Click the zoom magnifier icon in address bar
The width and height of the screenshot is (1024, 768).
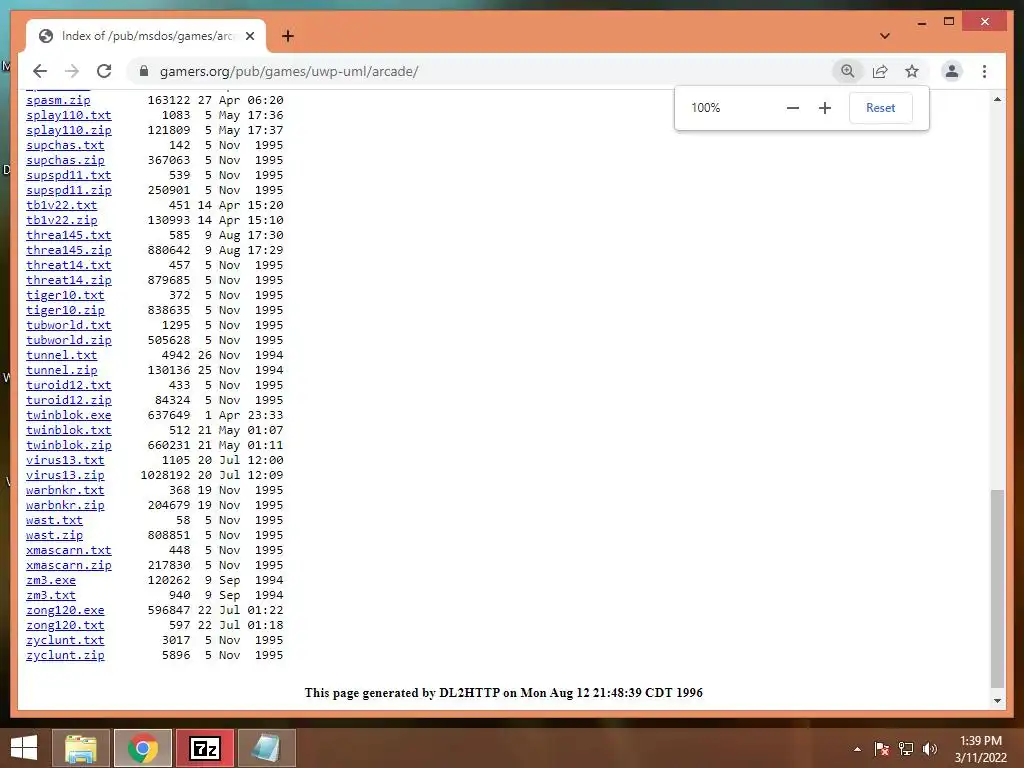point(847,71)
